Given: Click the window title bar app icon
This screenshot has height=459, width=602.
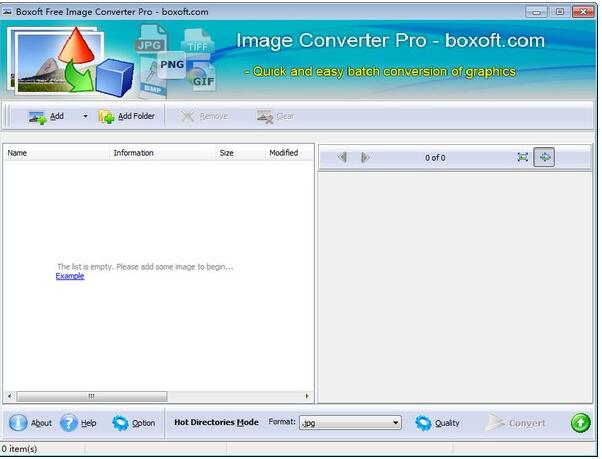Looking at the screenshot, I should coord(7,12).
